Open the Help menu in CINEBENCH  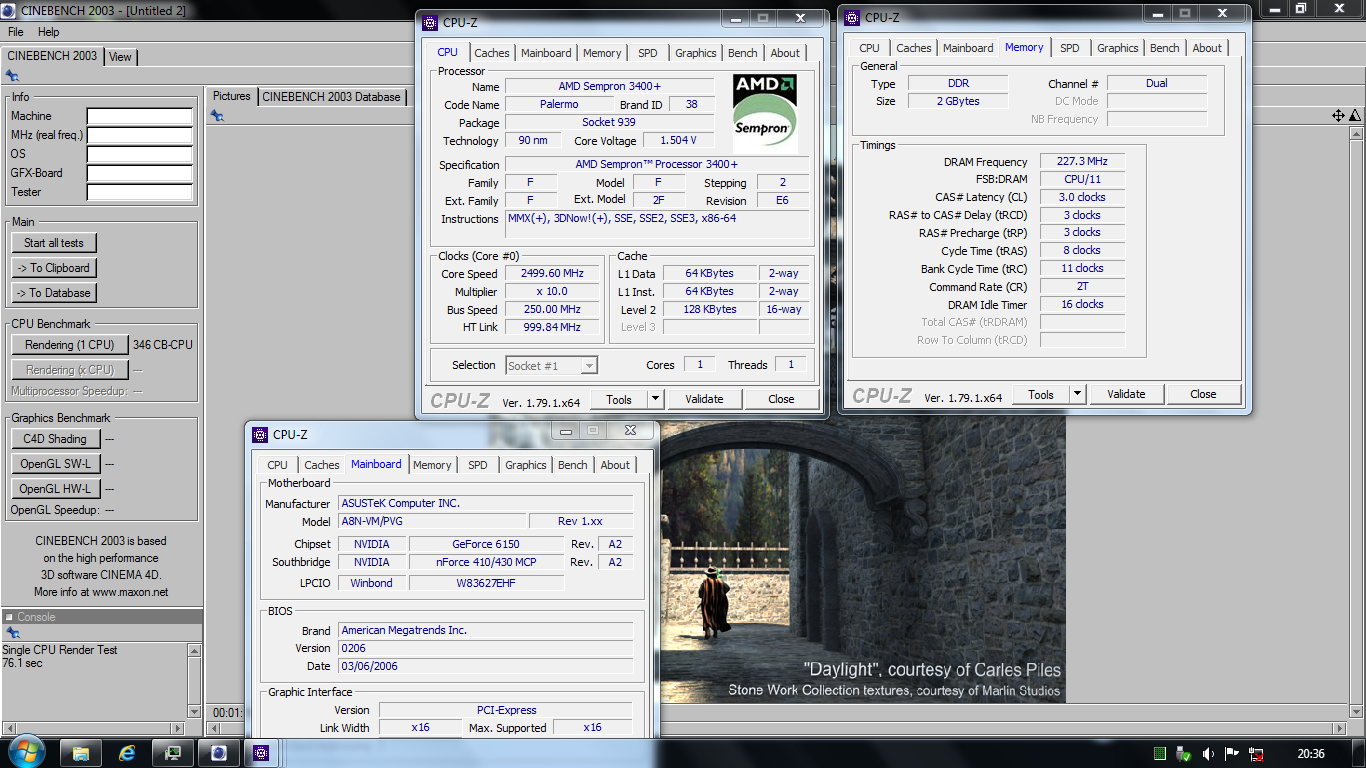click(48, 32)
